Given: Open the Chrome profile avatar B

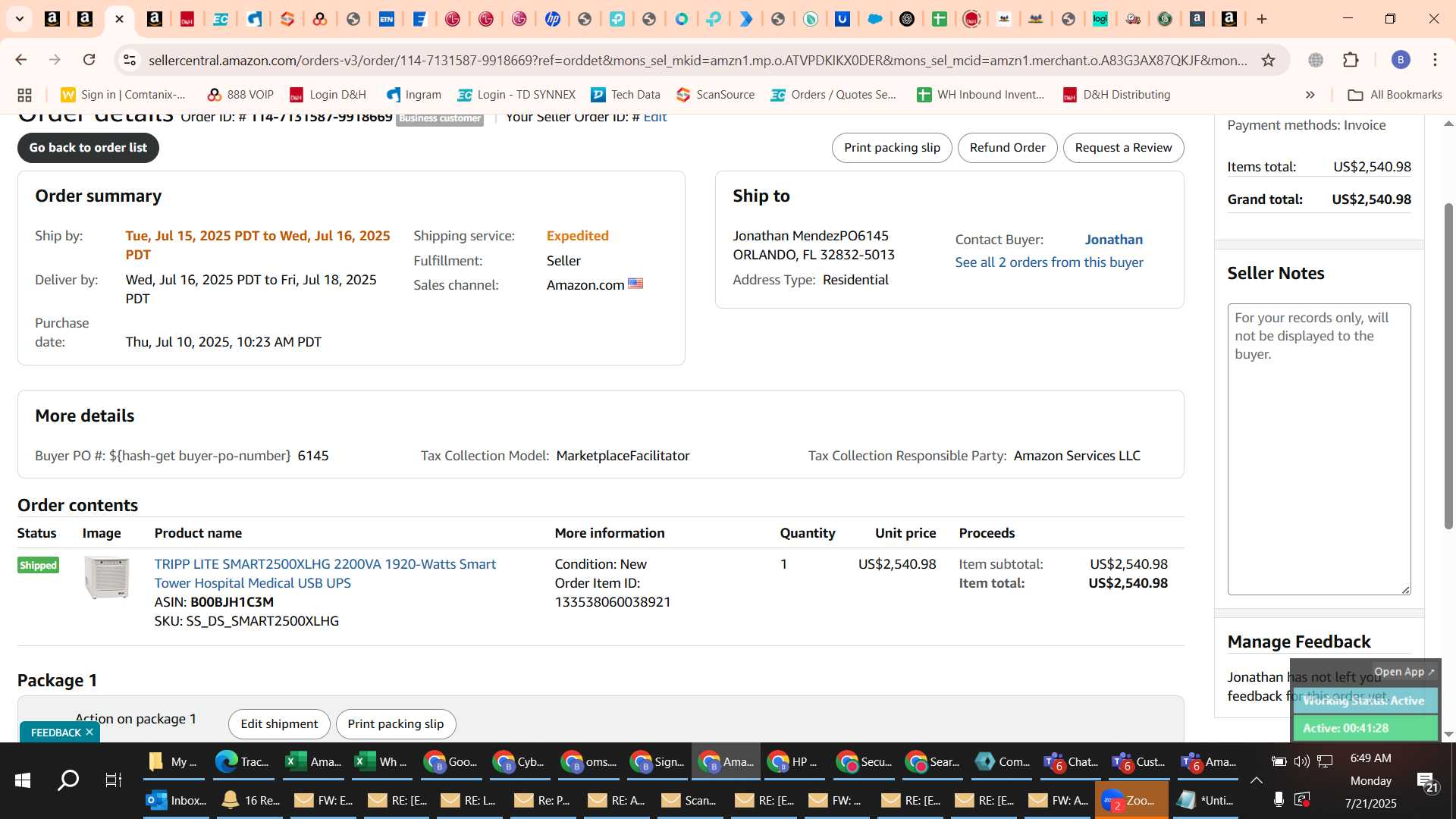Looking at the screenshot, I should click(x=1401, y=60).
